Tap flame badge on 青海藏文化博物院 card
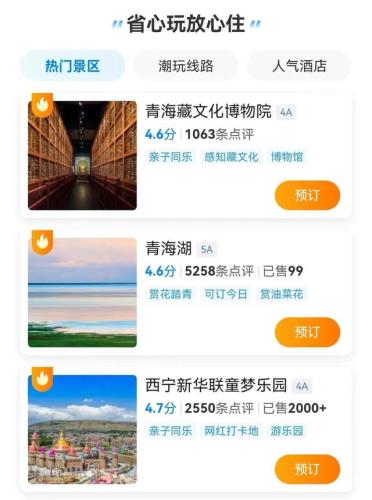372x500 pixels. point(42,105)
